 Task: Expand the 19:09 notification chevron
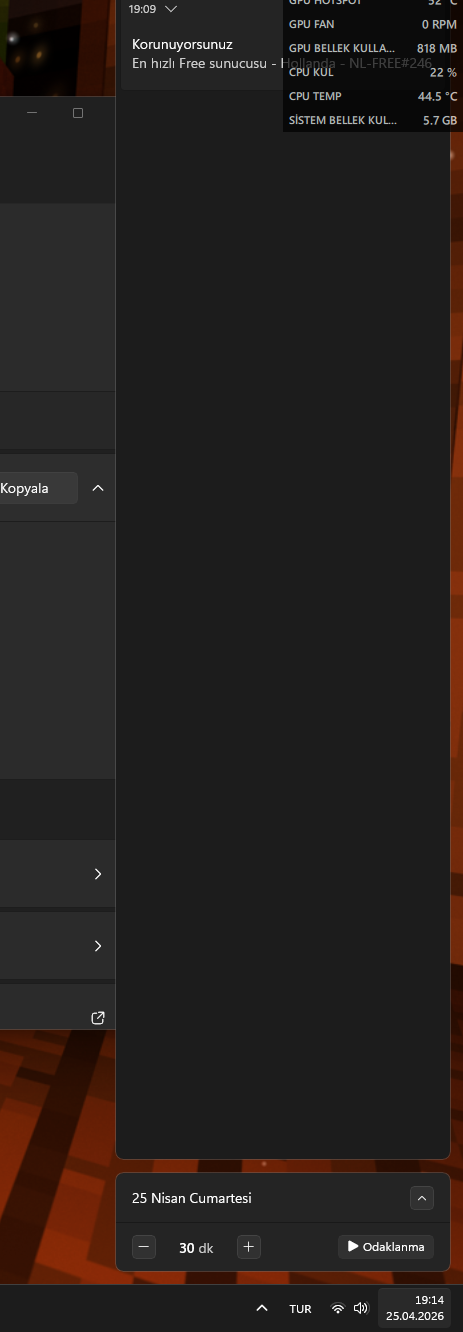pos(171,9)
